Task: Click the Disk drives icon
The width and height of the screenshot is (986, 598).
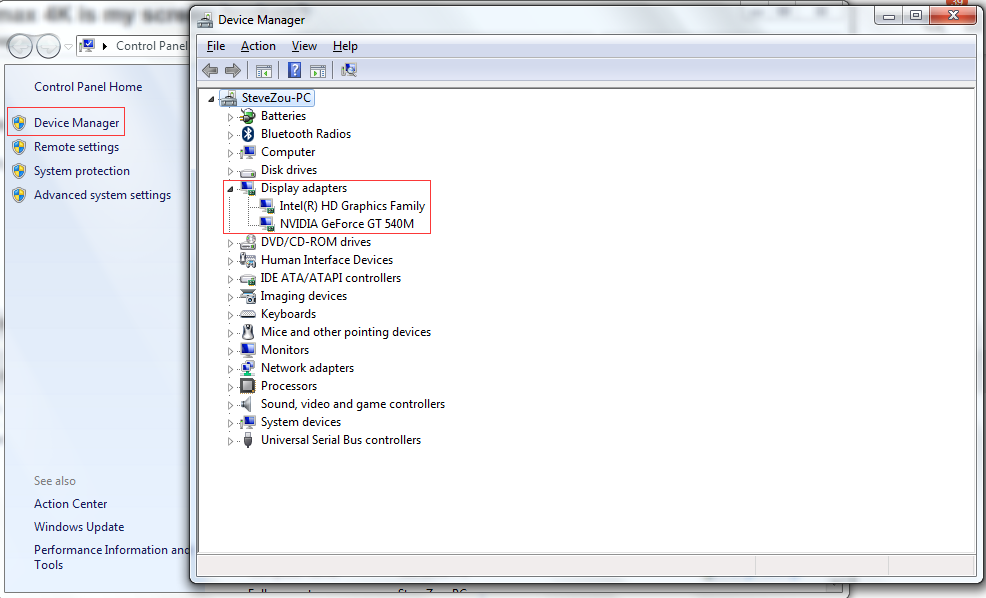Action: click(x=248, y=171)
